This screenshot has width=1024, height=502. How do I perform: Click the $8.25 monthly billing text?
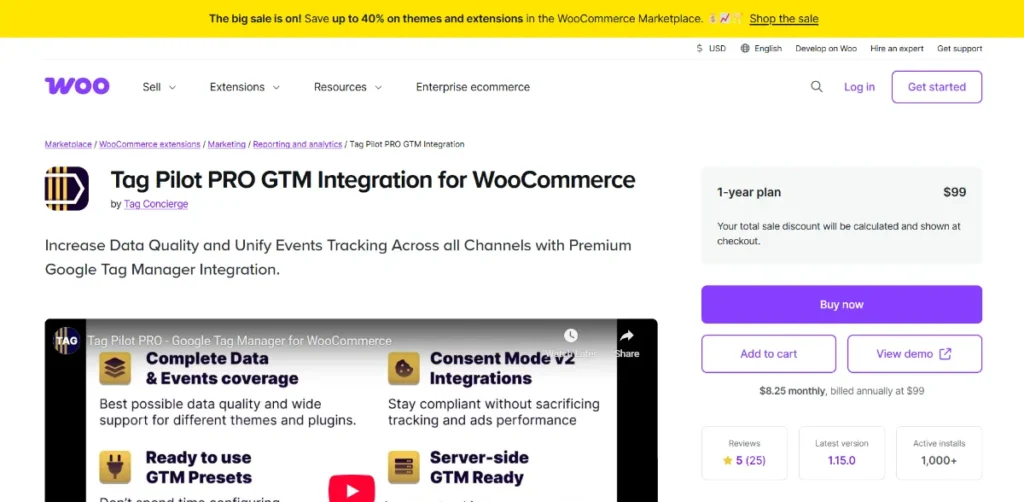842,391
